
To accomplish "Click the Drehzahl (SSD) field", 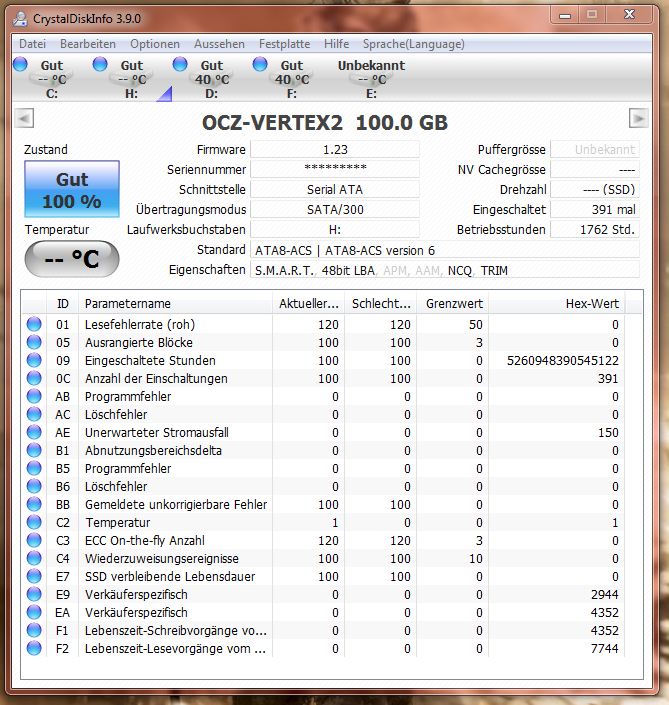I will [595, 189].
